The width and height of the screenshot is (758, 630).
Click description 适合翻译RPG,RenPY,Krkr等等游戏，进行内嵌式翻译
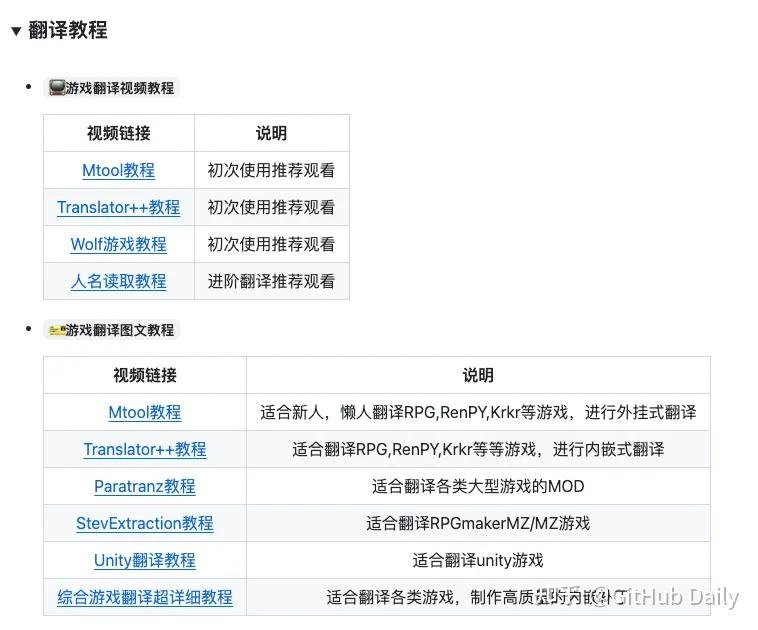tap(478, 449)
